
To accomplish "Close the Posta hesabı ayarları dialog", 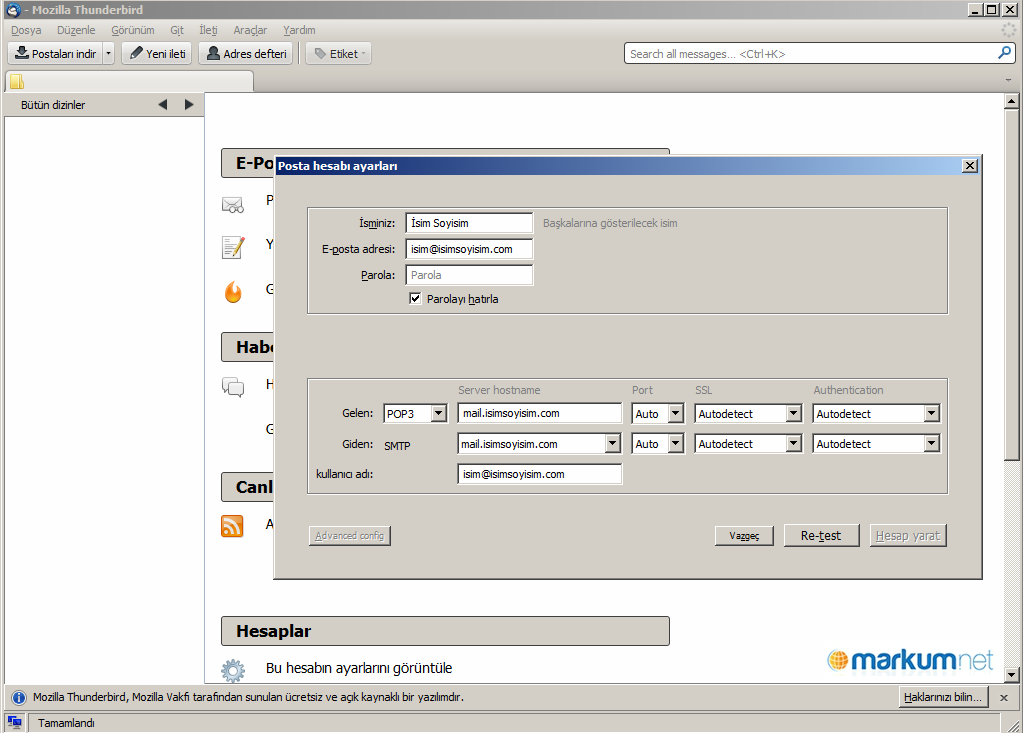I will (x=970, y=166).
